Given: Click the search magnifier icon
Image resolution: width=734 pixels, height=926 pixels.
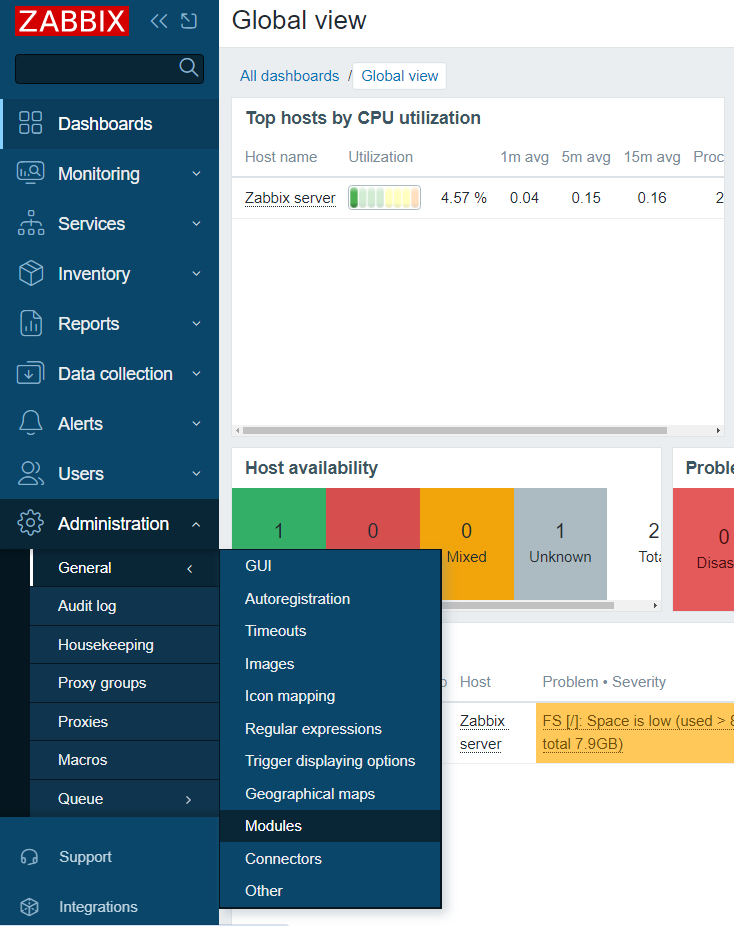Looking at the screenshot, I should [x=188, y=67].
